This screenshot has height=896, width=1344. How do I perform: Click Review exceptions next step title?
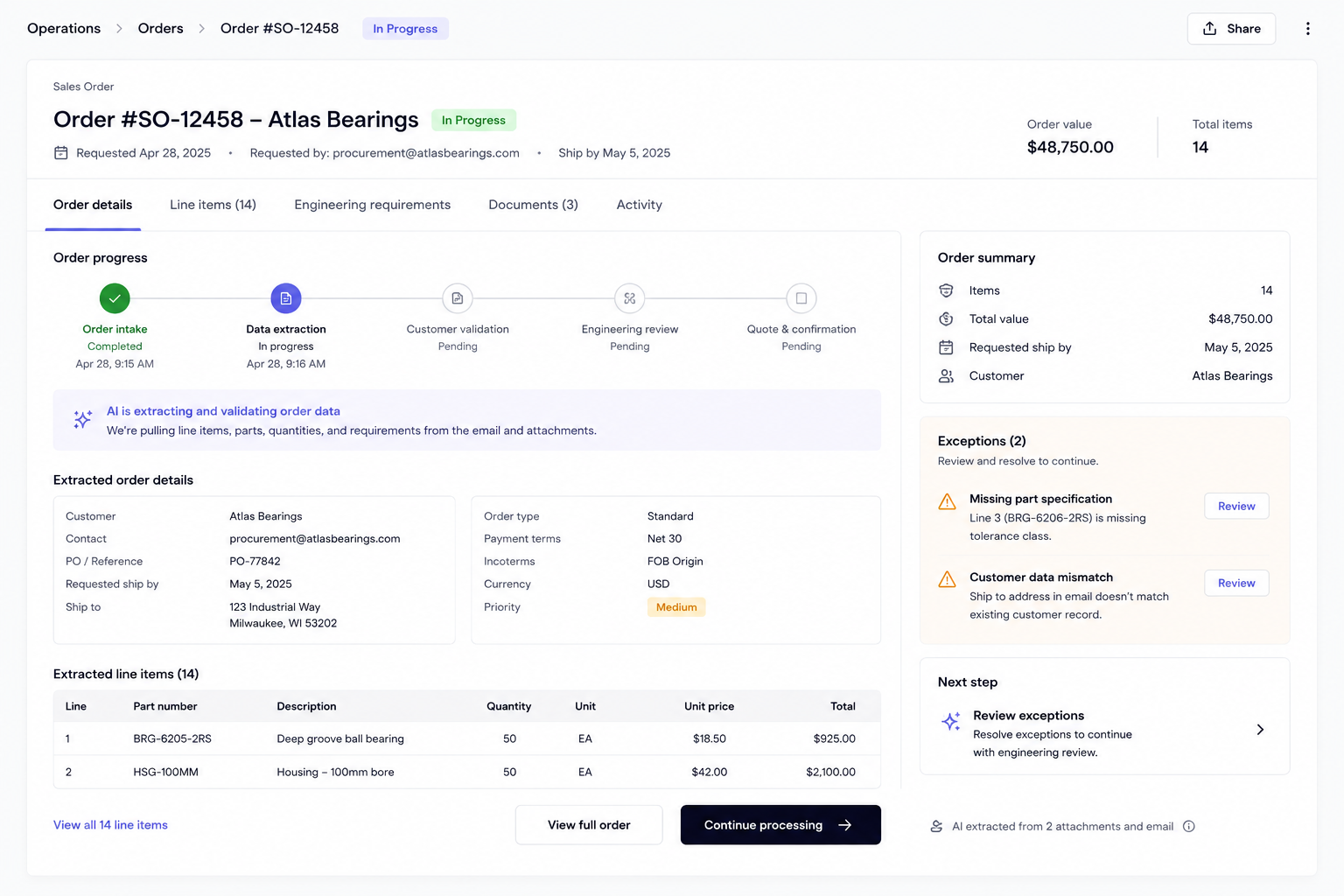point(1028,716)
